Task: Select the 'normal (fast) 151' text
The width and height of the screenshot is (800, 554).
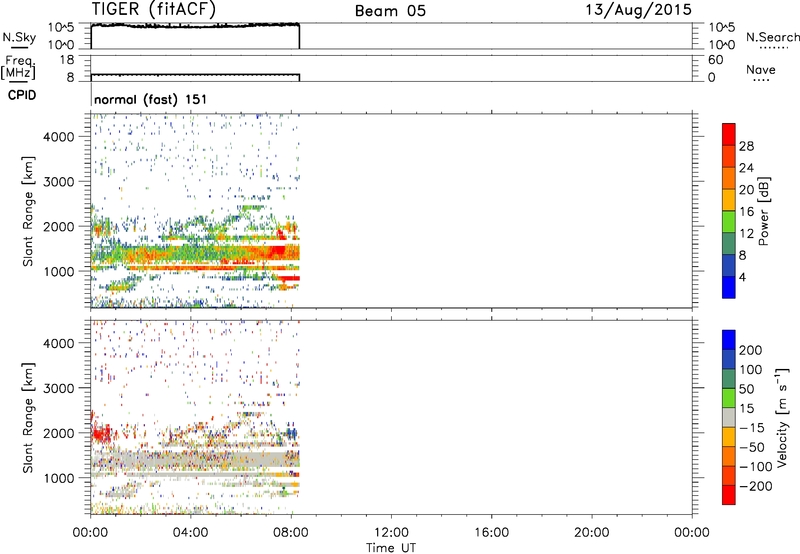Action: coord(151,99)
